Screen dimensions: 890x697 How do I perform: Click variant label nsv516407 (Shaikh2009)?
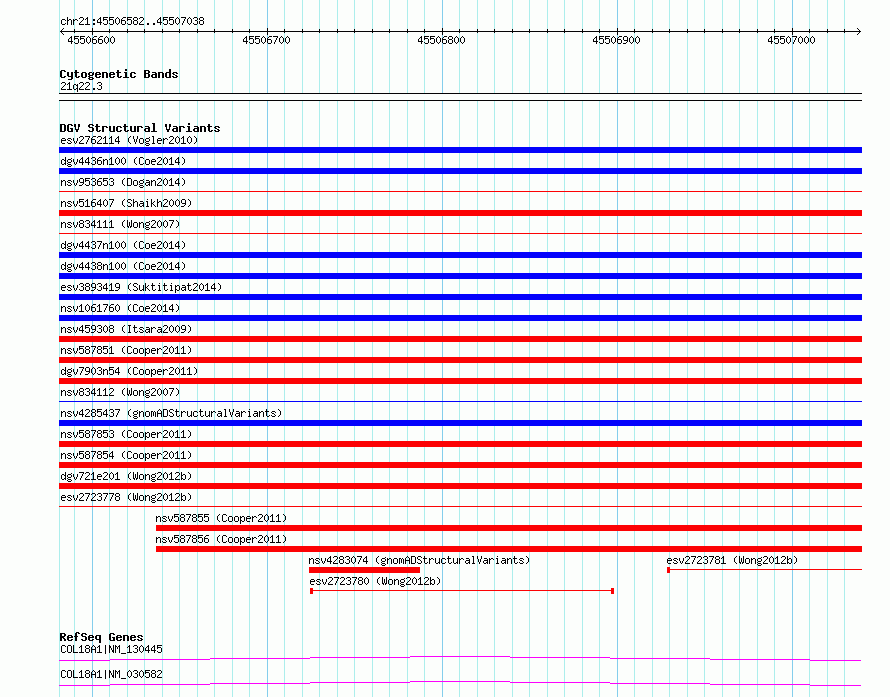pos(126,203)
